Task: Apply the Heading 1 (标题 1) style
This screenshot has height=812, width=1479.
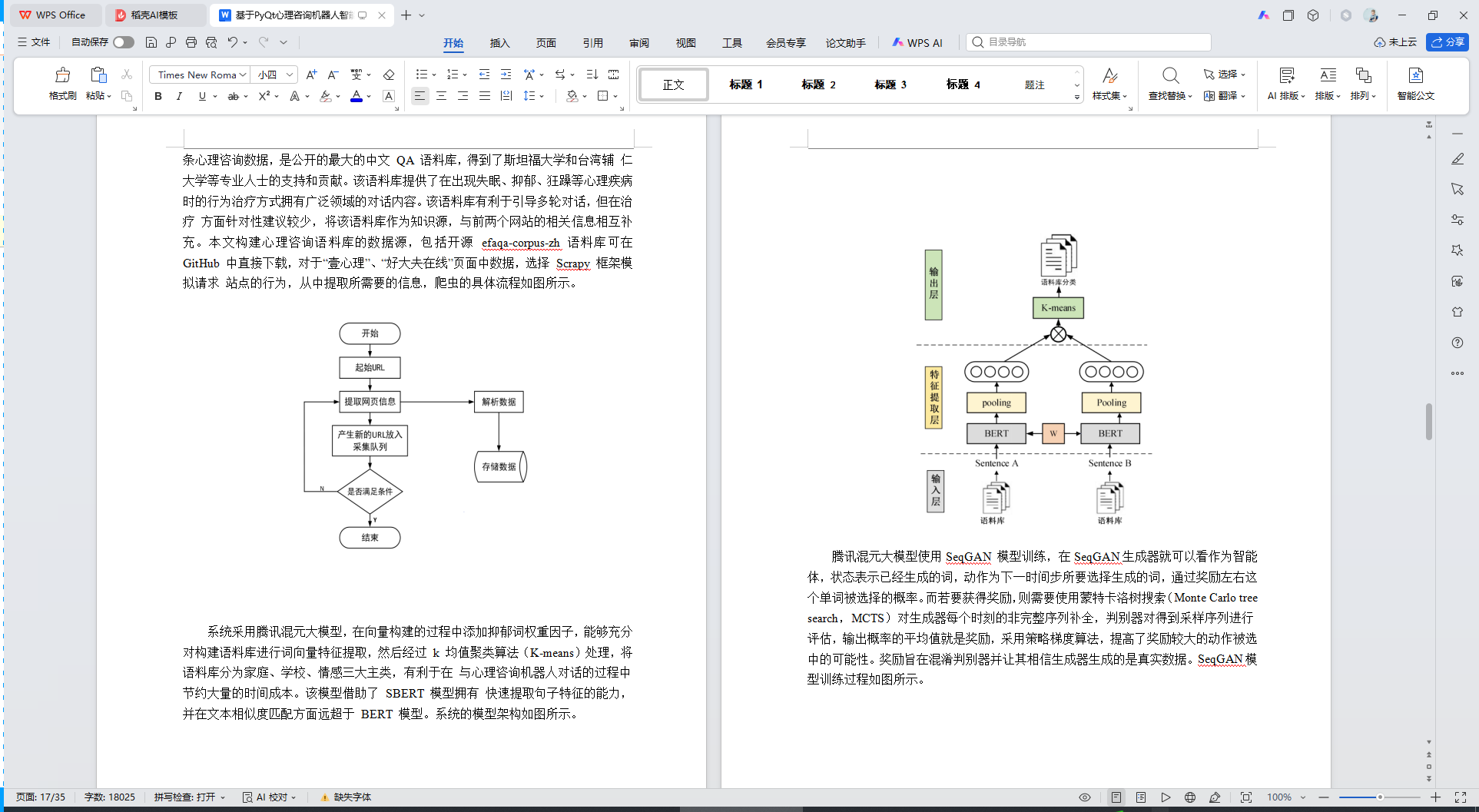Action: click(745, 85)
